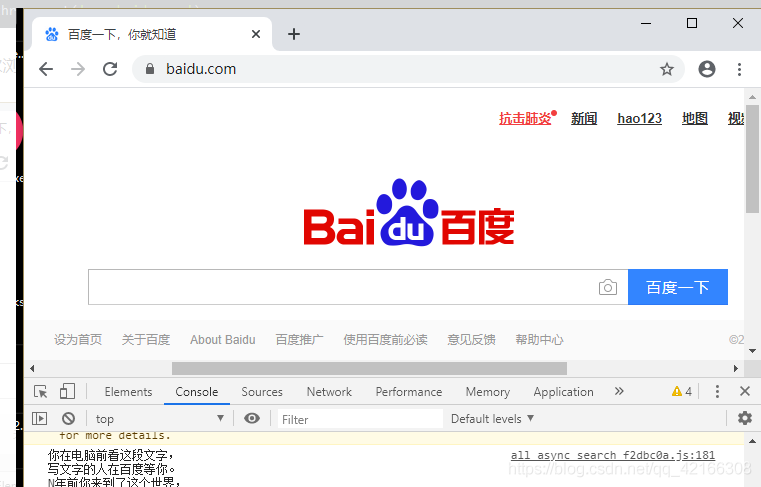Screen dimensions: 761x487
Task: Clear the console with the ban icon
Action: coord(68,418)
